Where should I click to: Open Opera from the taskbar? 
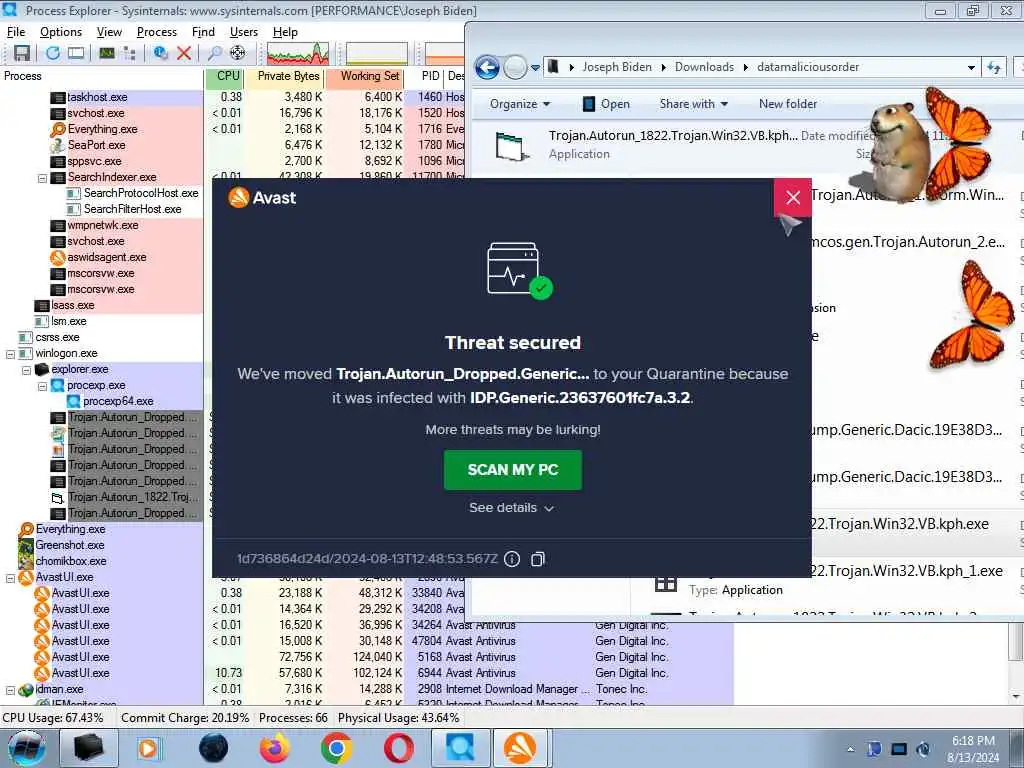[x=398, y=748]
